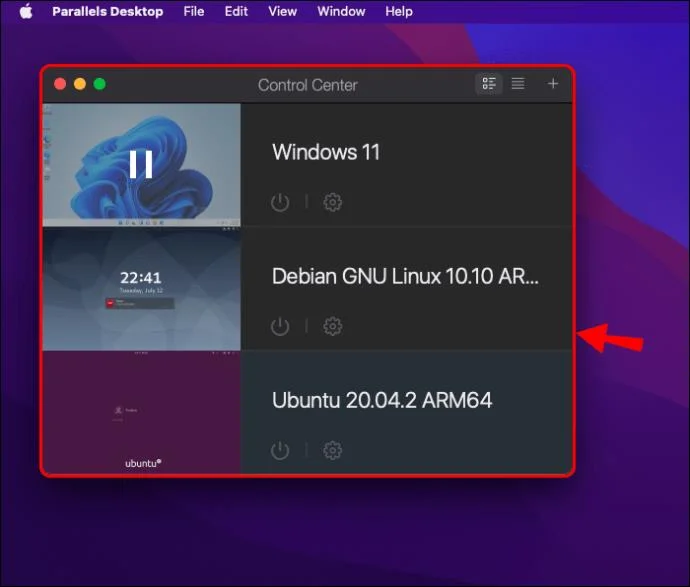Image resolution: width=690 pixels, height=587 pixels.
Task: Select the Debian lock screen thumbnail
Action: click(142, 289)
